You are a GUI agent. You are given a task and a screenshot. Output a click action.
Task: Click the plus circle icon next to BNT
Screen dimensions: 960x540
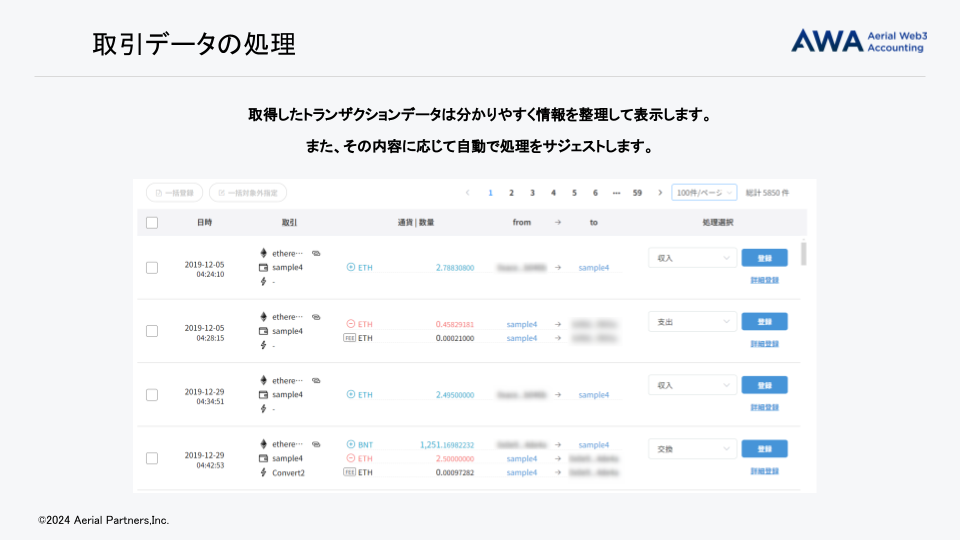coord(351,444)
